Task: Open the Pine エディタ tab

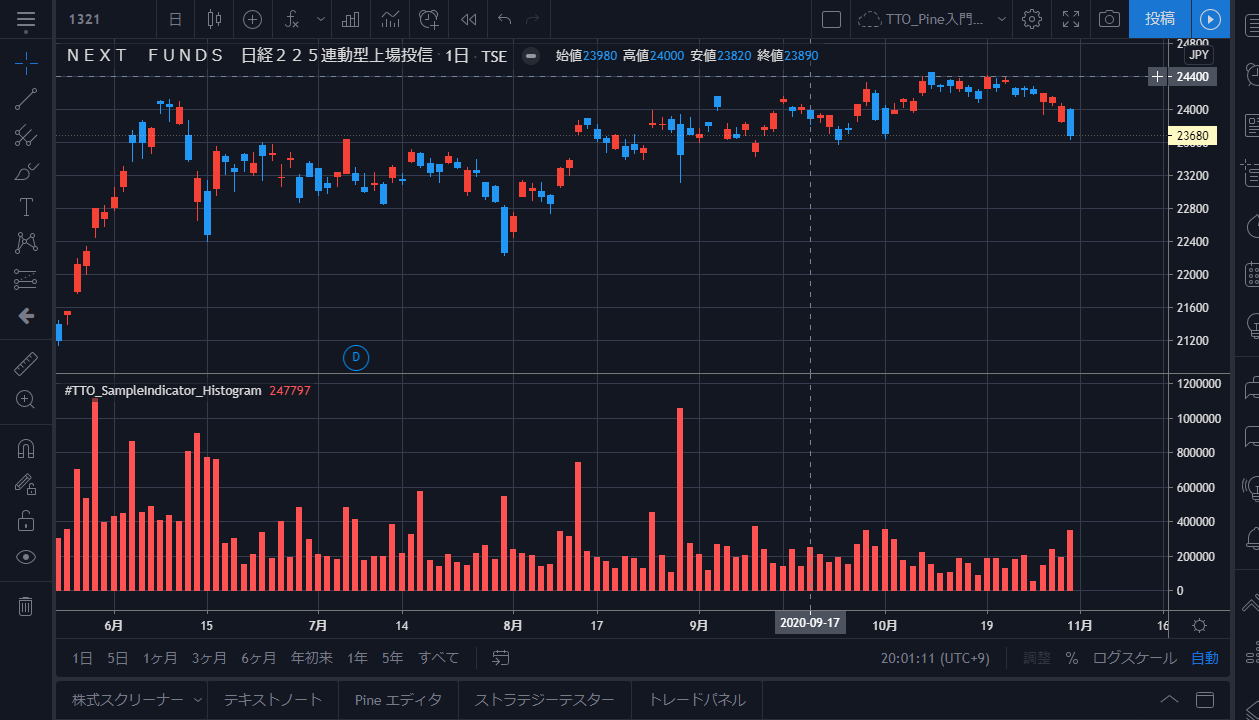Action: coord(398,700)
